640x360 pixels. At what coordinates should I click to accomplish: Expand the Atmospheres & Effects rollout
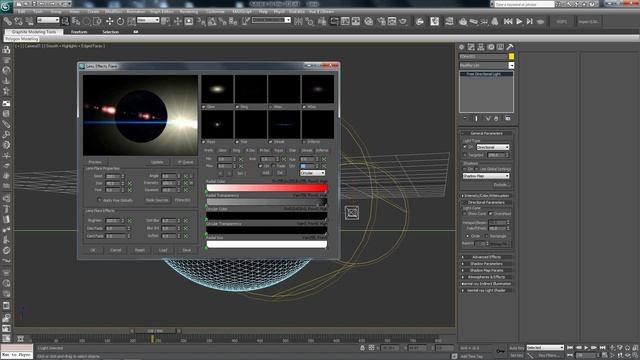coord(487,277)
